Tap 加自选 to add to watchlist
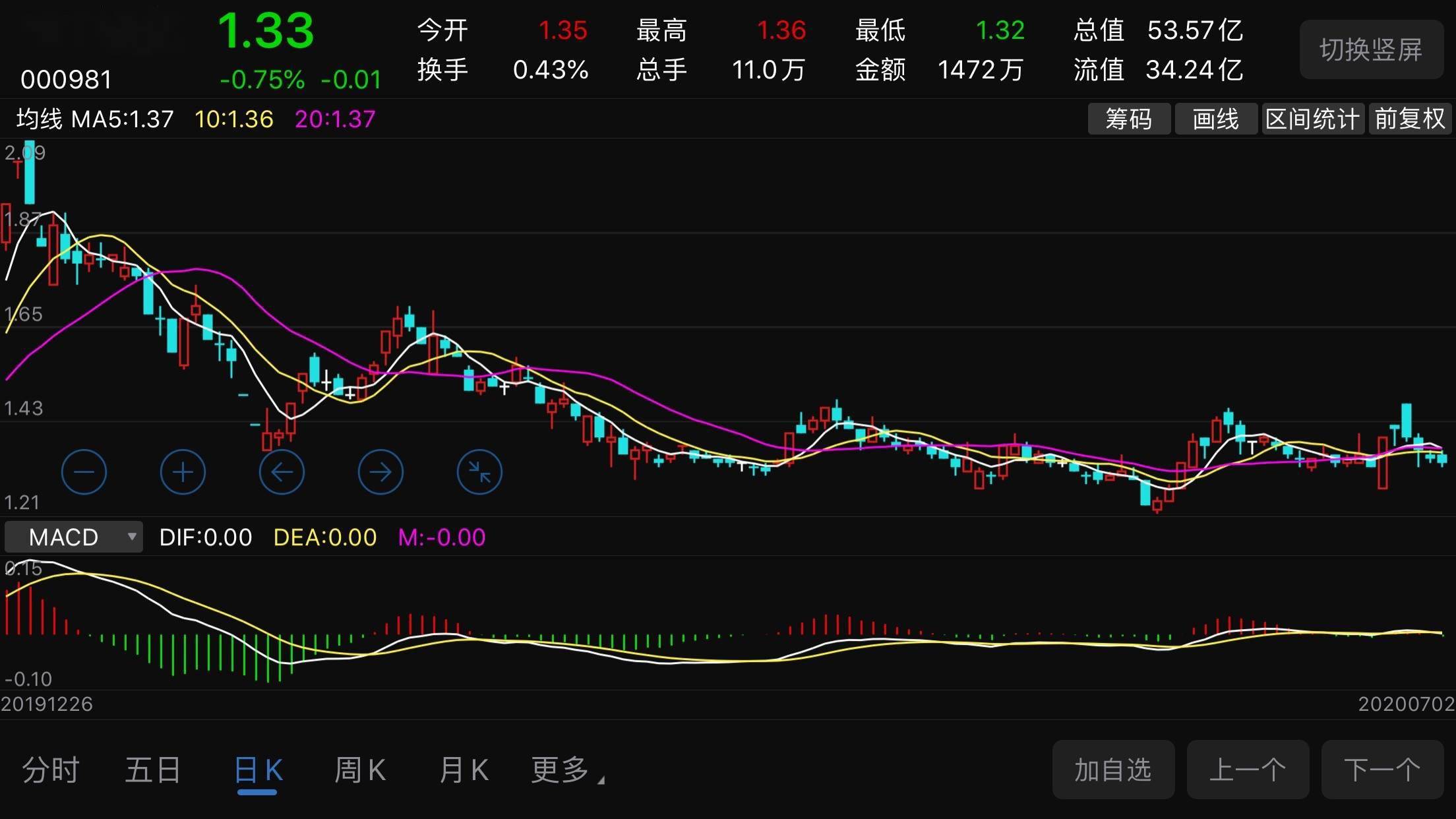 pos(1113,770)
